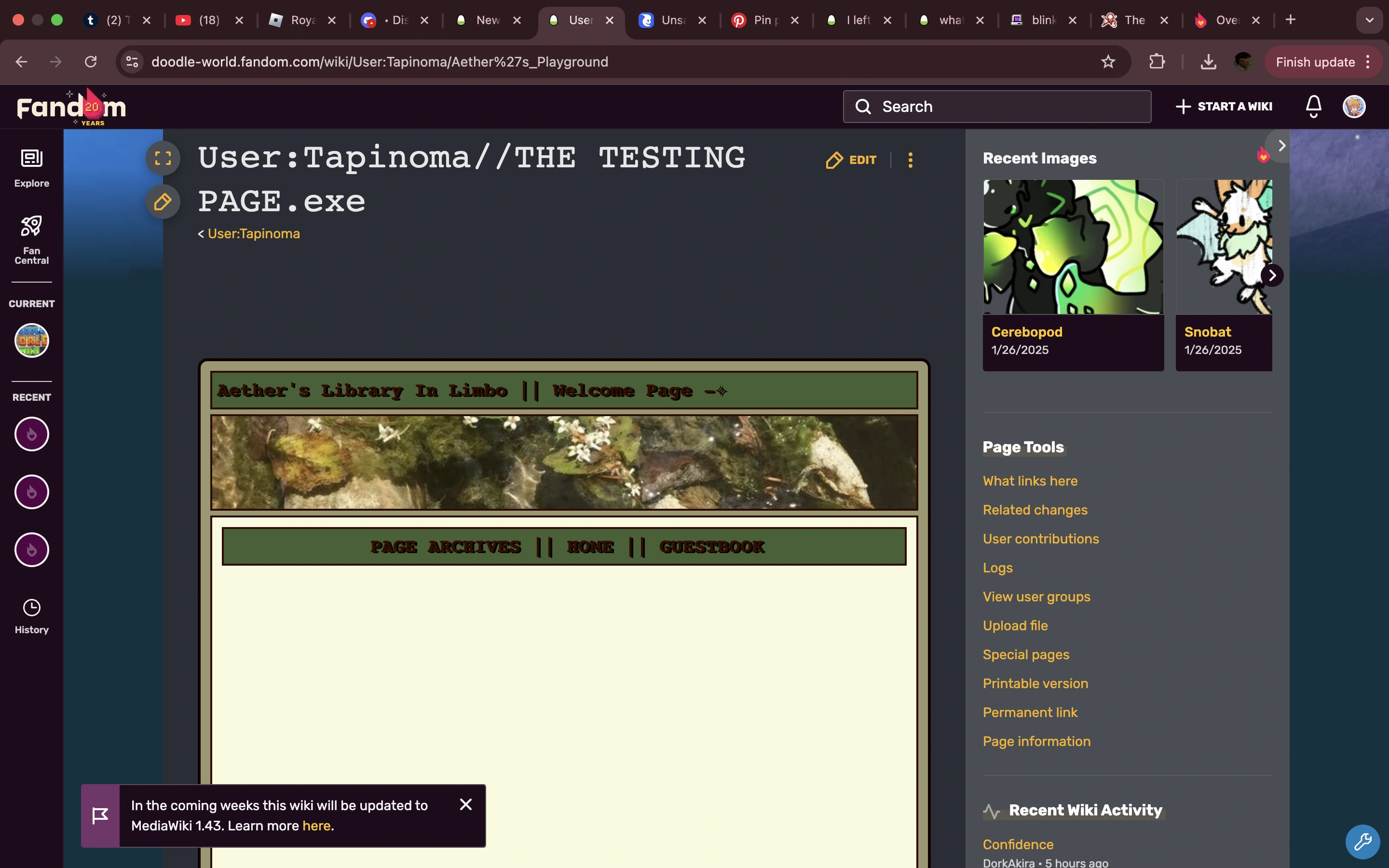Image resolution: width=1389 pixels, height=868 pixels.
Task: Open Fandom notifications bell
Action: click(1313, 106)
